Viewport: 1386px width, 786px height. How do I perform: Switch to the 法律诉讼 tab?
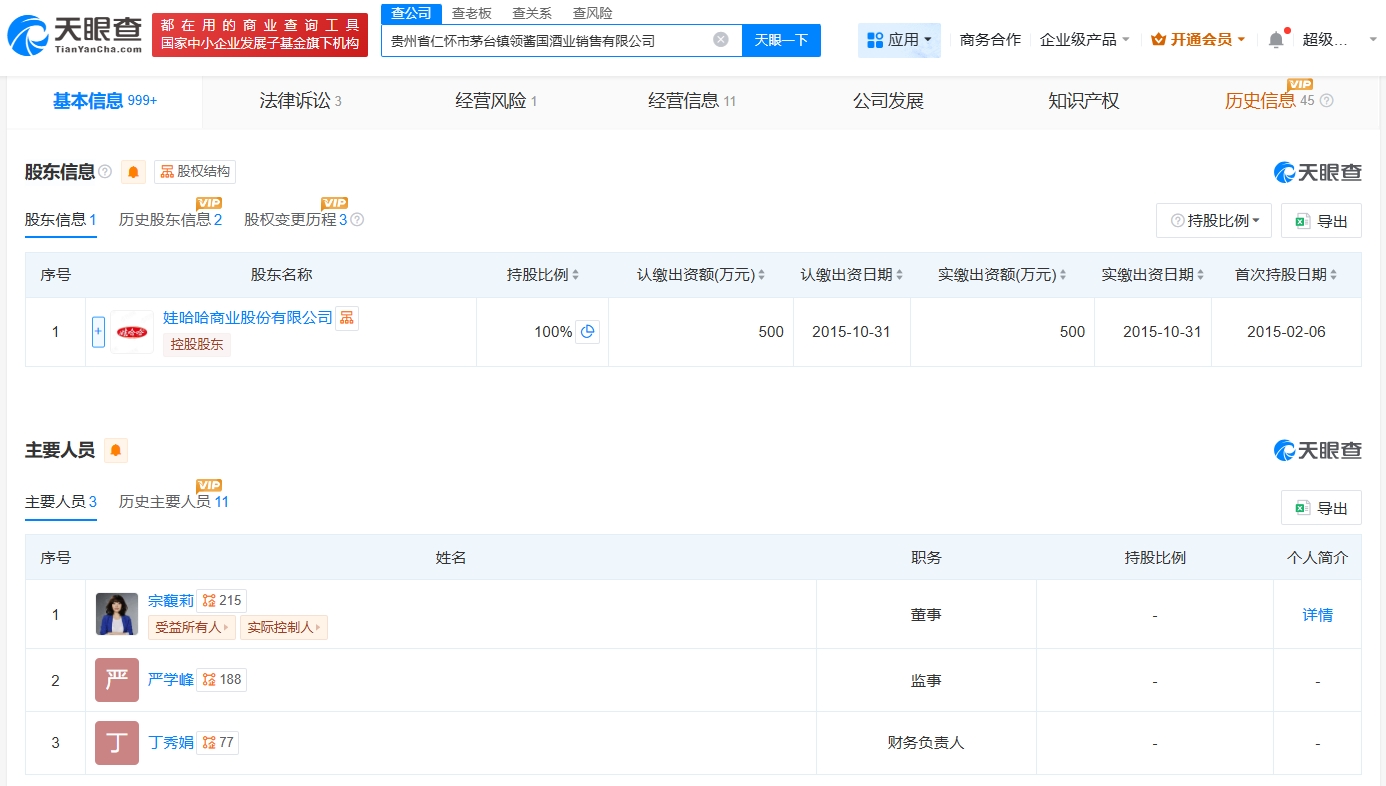[x=299, y=101]
